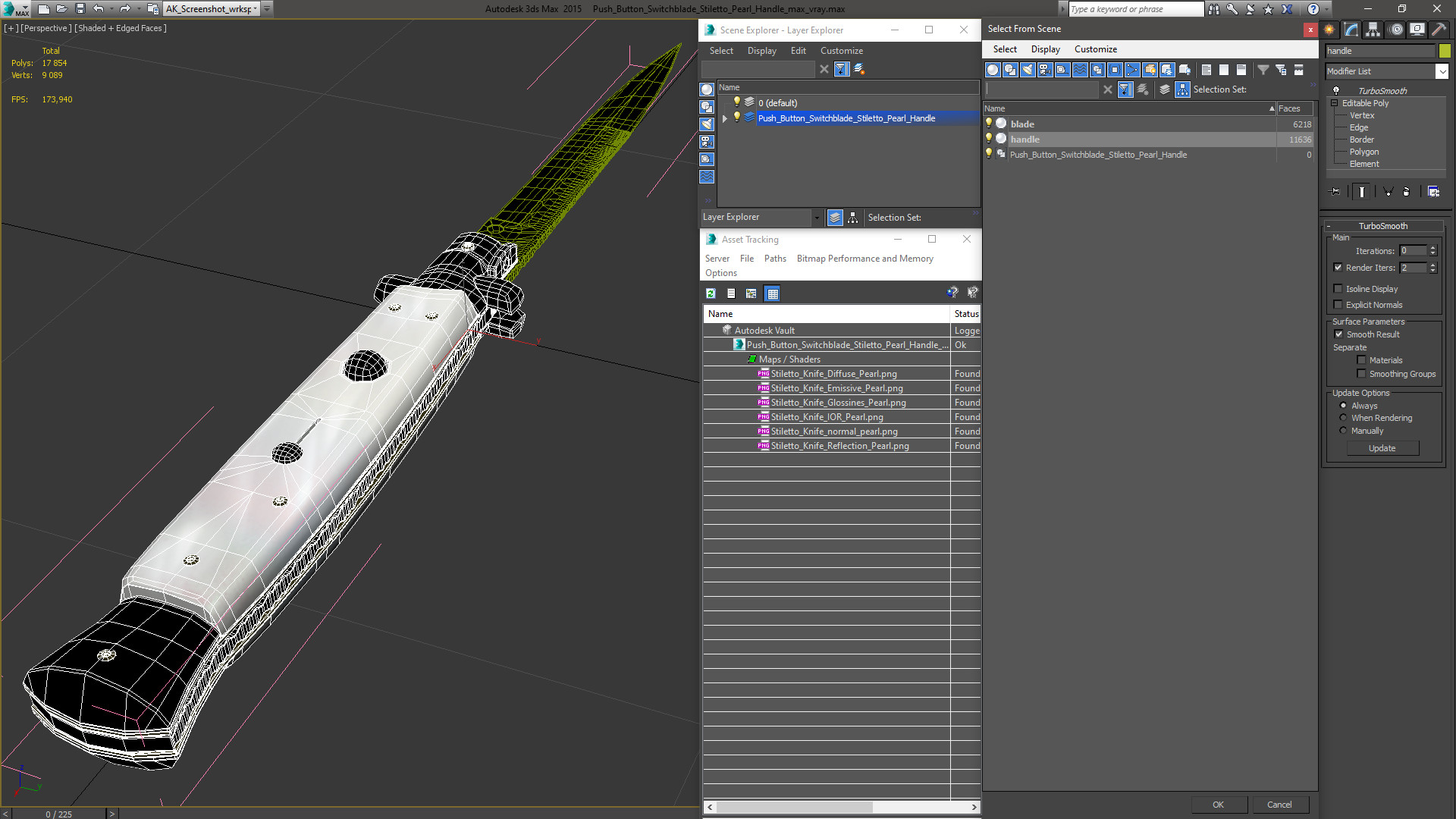Open Bitmap Performance and Memory menu
Screen dimensions: 1456x819
coord(864,259)
